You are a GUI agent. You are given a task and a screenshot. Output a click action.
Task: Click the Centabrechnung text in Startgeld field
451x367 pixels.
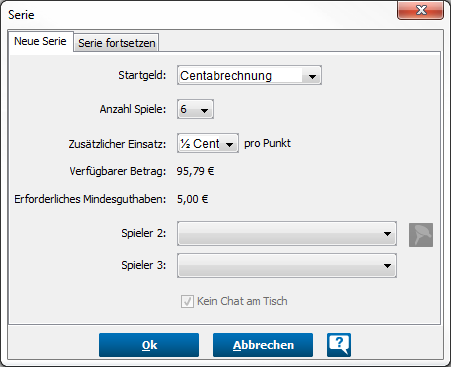226,76
